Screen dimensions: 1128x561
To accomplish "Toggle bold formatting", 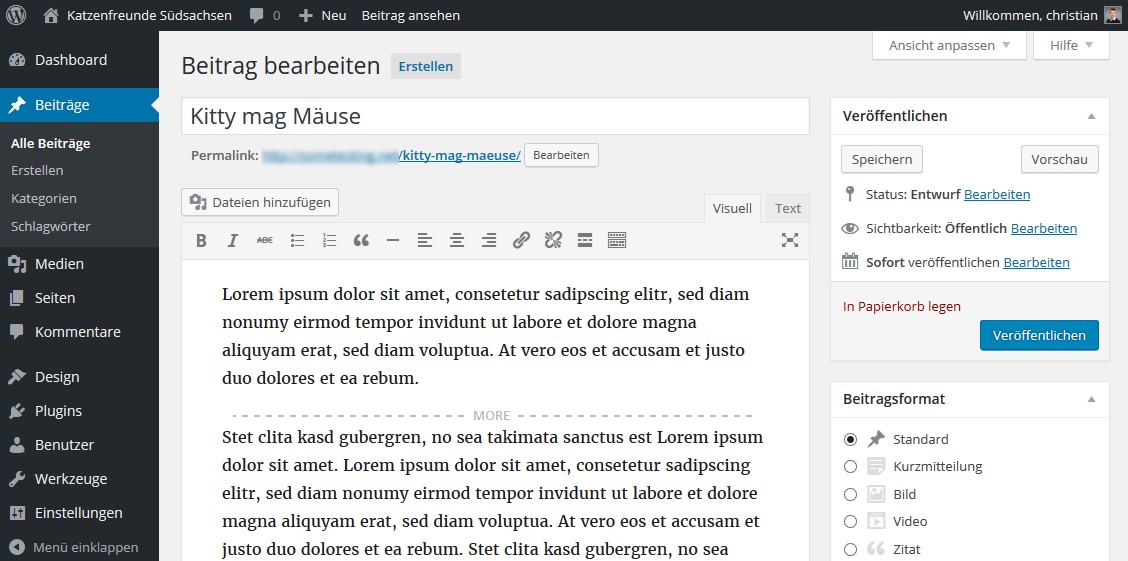I will [201, 241].
